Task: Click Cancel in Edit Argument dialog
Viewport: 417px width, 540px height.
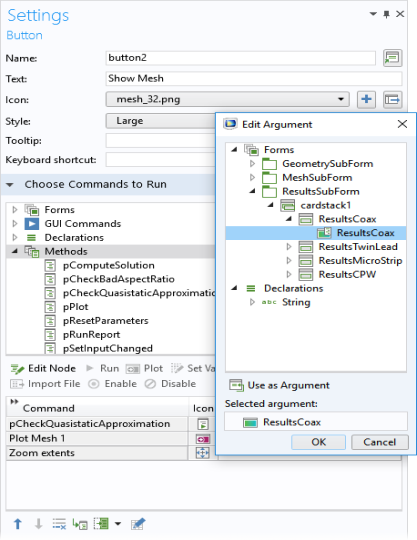Action: [380, 442]
